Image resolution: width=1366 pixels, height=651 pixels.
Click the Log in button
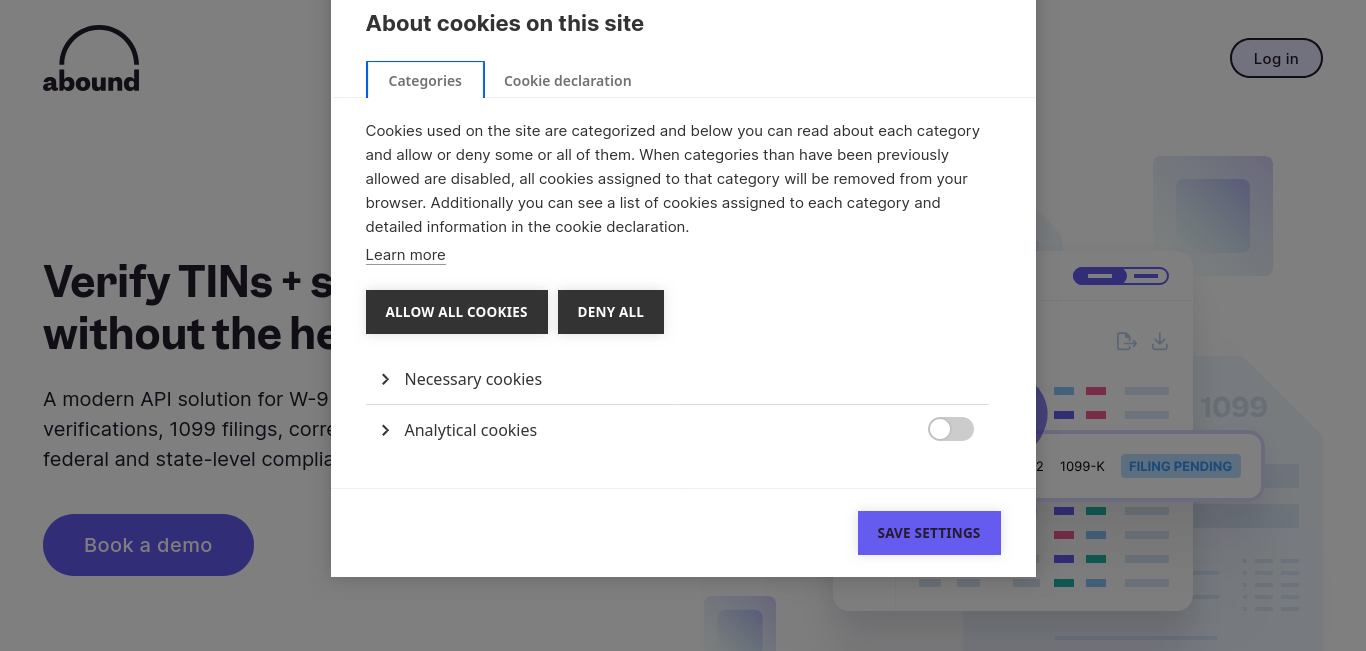pyautogui.click(x=1276, y=58)
